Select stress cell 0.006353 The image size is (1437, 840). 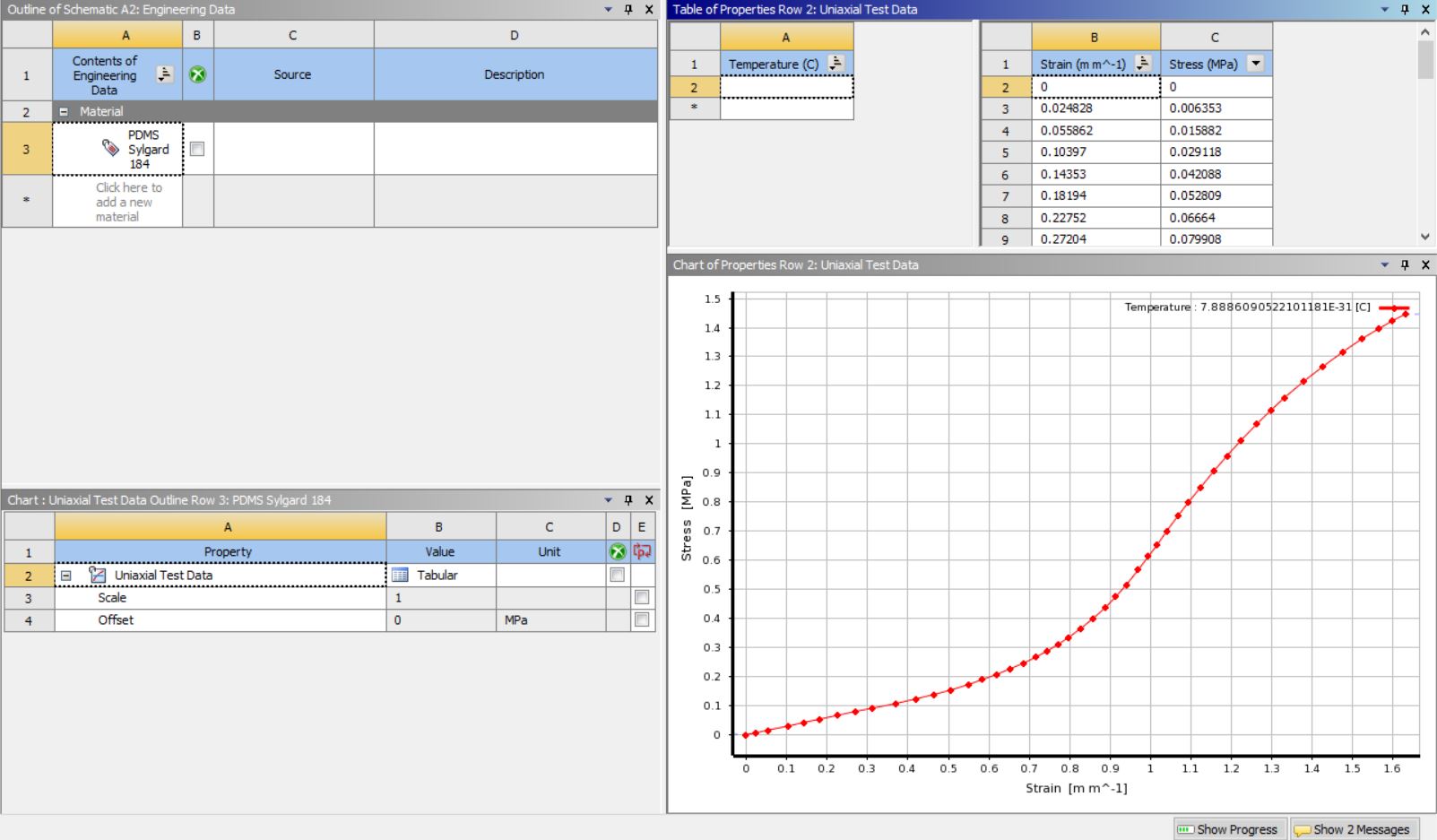pos(1216,108)
